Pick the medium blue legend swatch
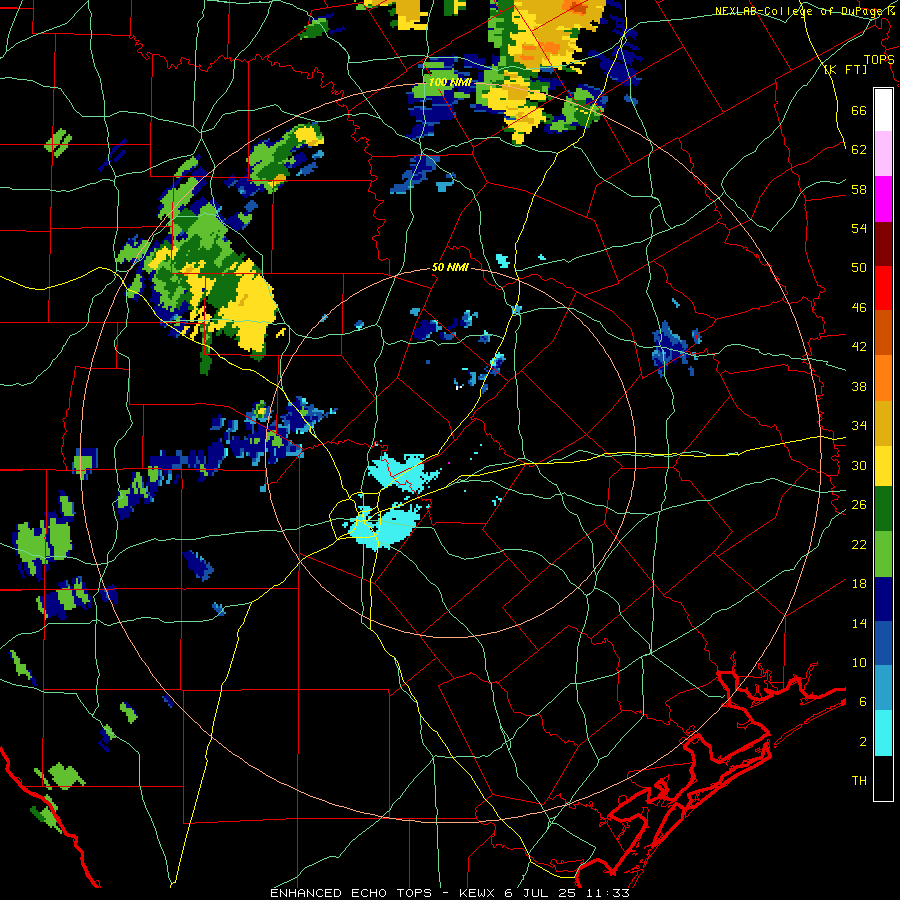Viewport: 900px width, 900px height. click(x=883, y=643)
